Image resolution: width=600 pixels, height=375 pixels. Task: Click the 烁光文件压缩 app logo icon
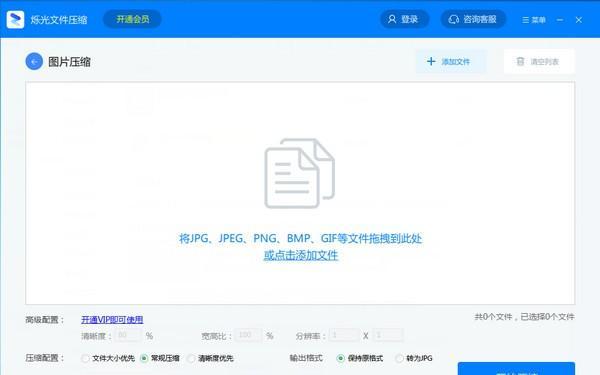(15, 19)
